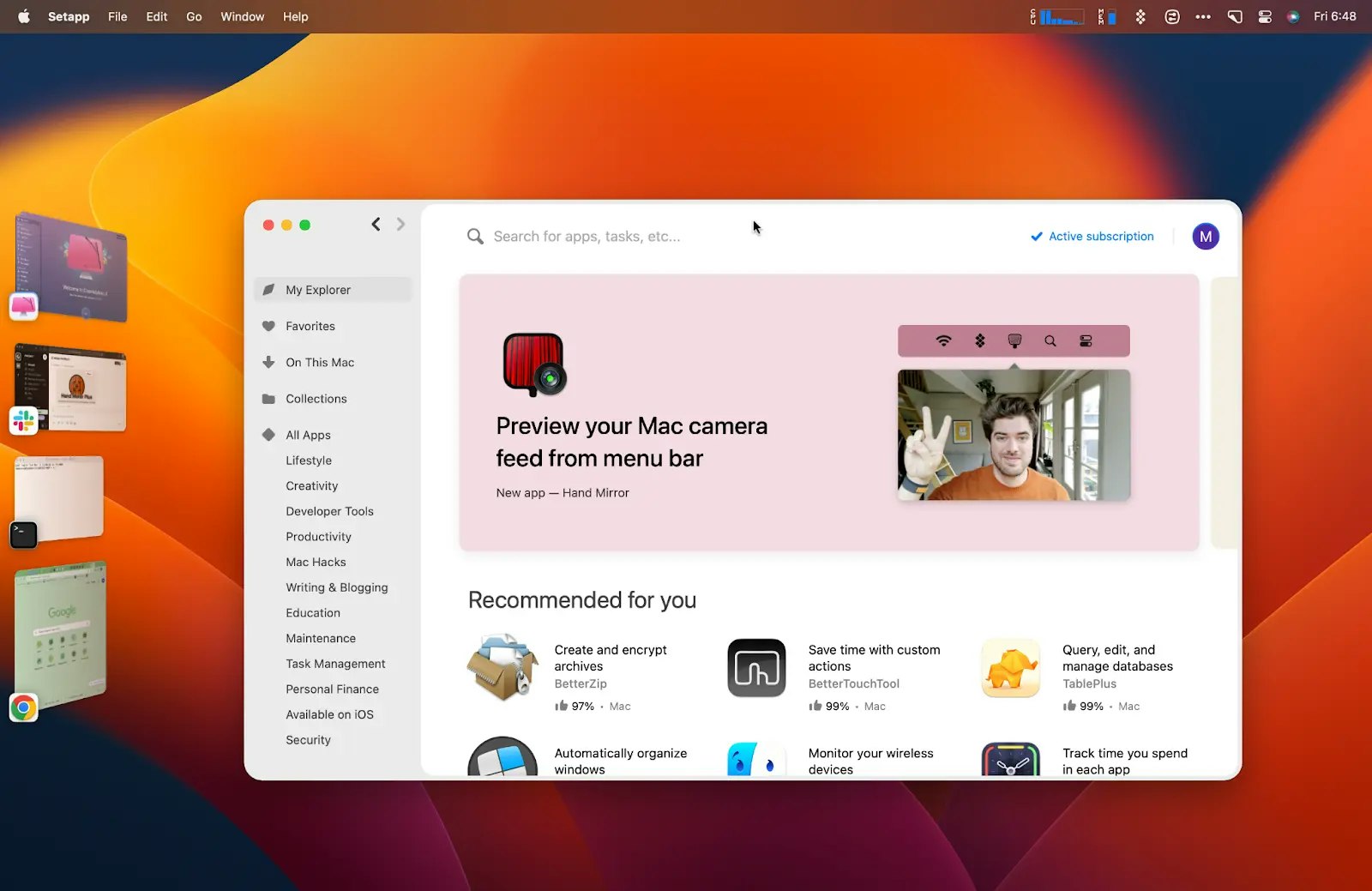Open the Setapp menu
The height and width of the screenshot is (891, 1372).
69,16
